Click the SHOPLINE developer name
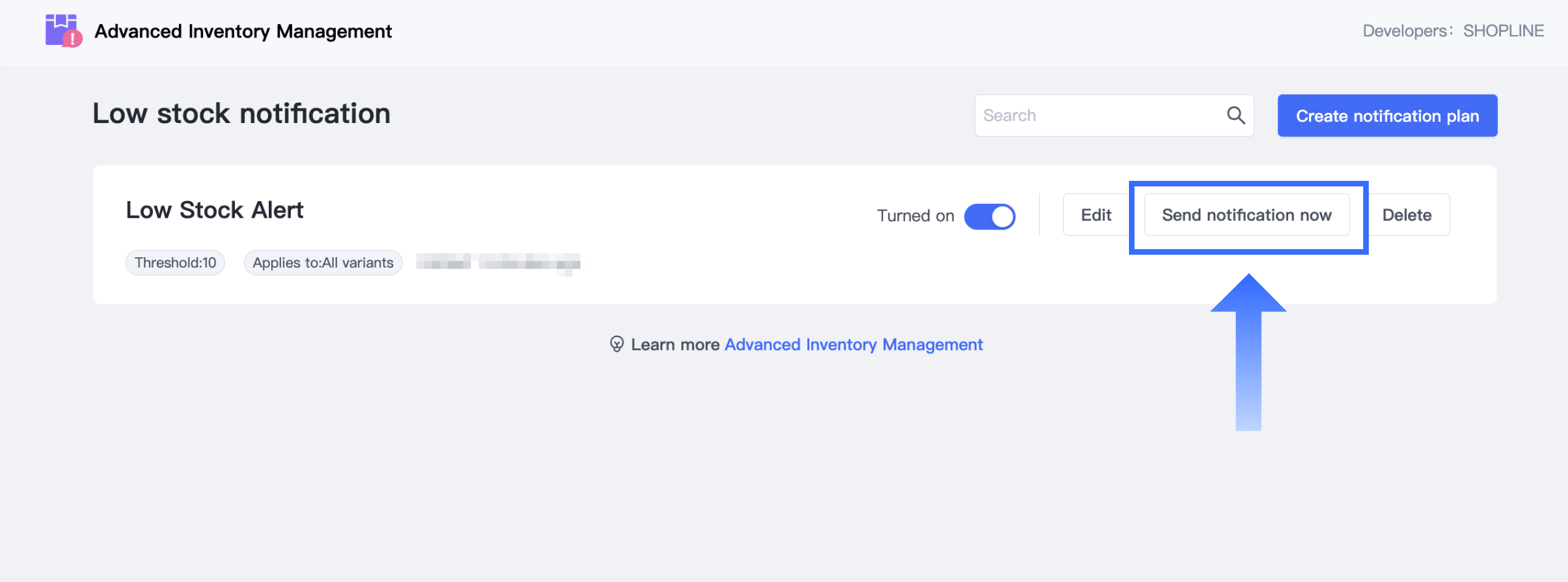Screen dimensions: 1568x582 [1503, 31]
